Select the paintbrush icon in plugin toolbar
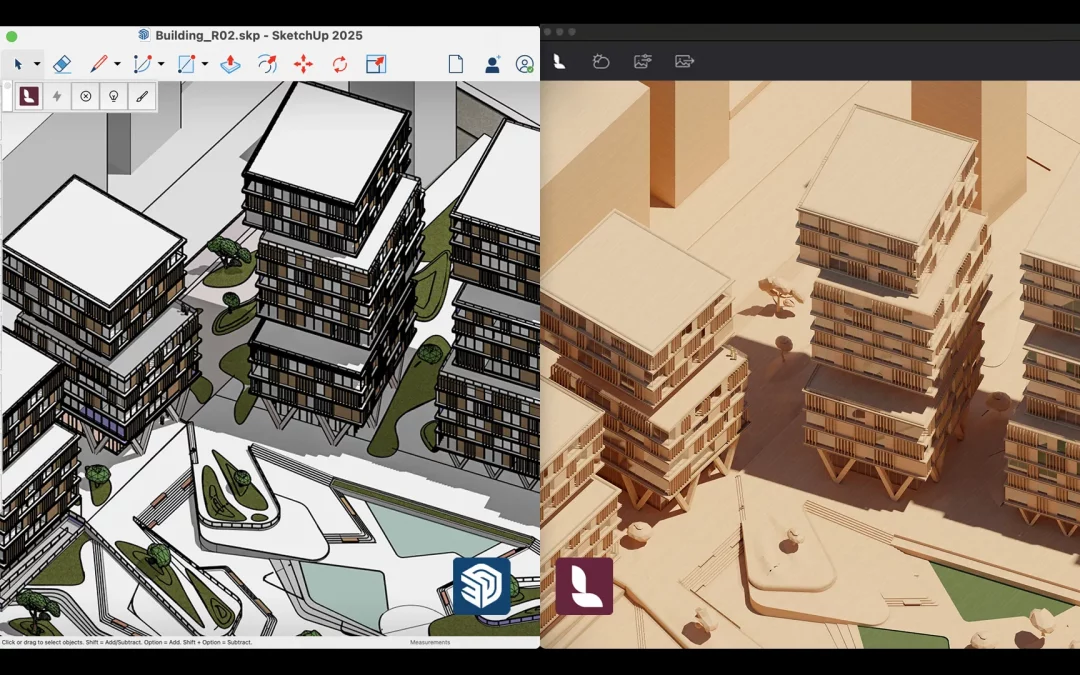 pyautogui.click(x=141, y=96)
